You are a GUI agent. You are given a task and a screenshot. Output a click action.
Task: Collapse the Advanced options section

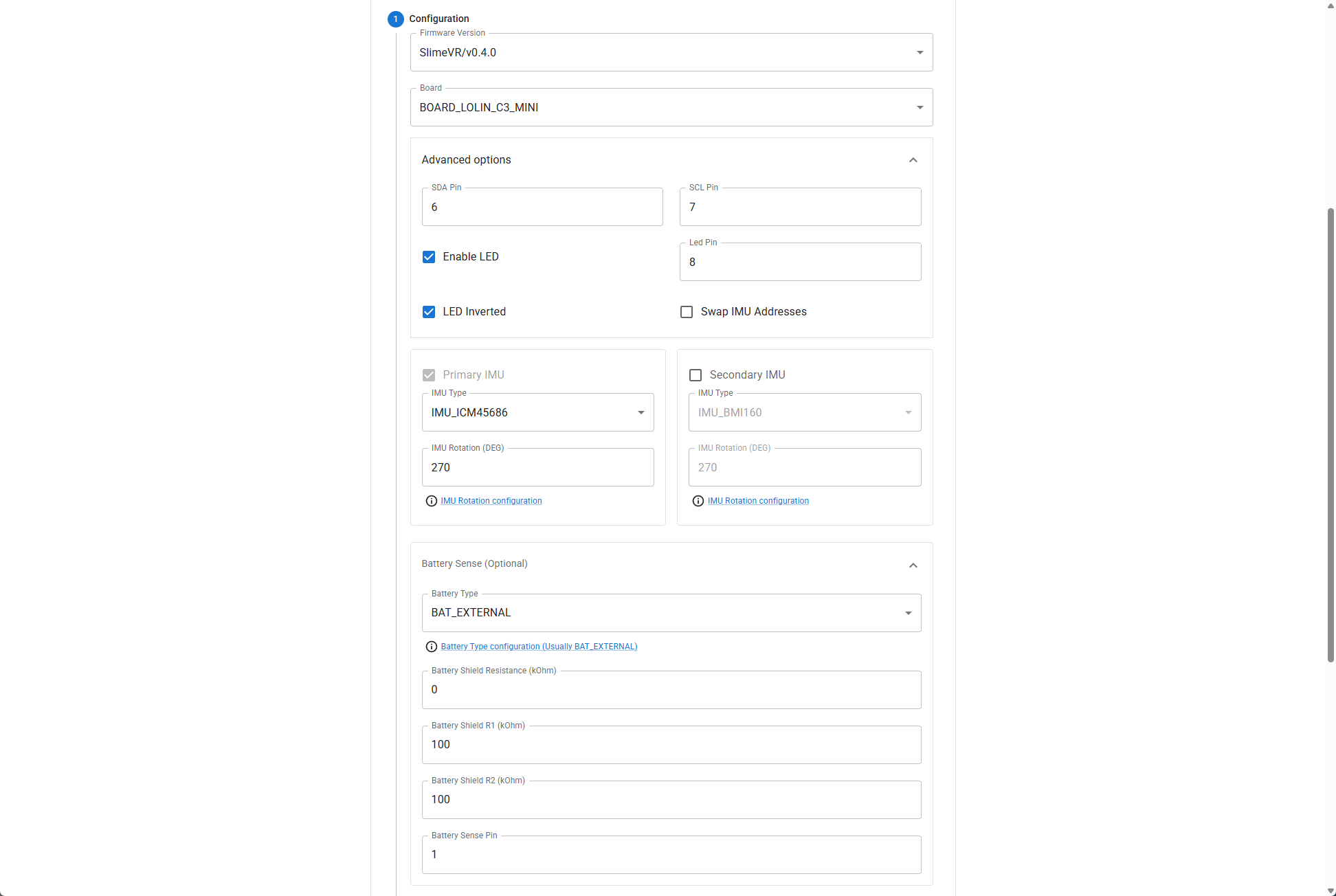tap(913, 160)
